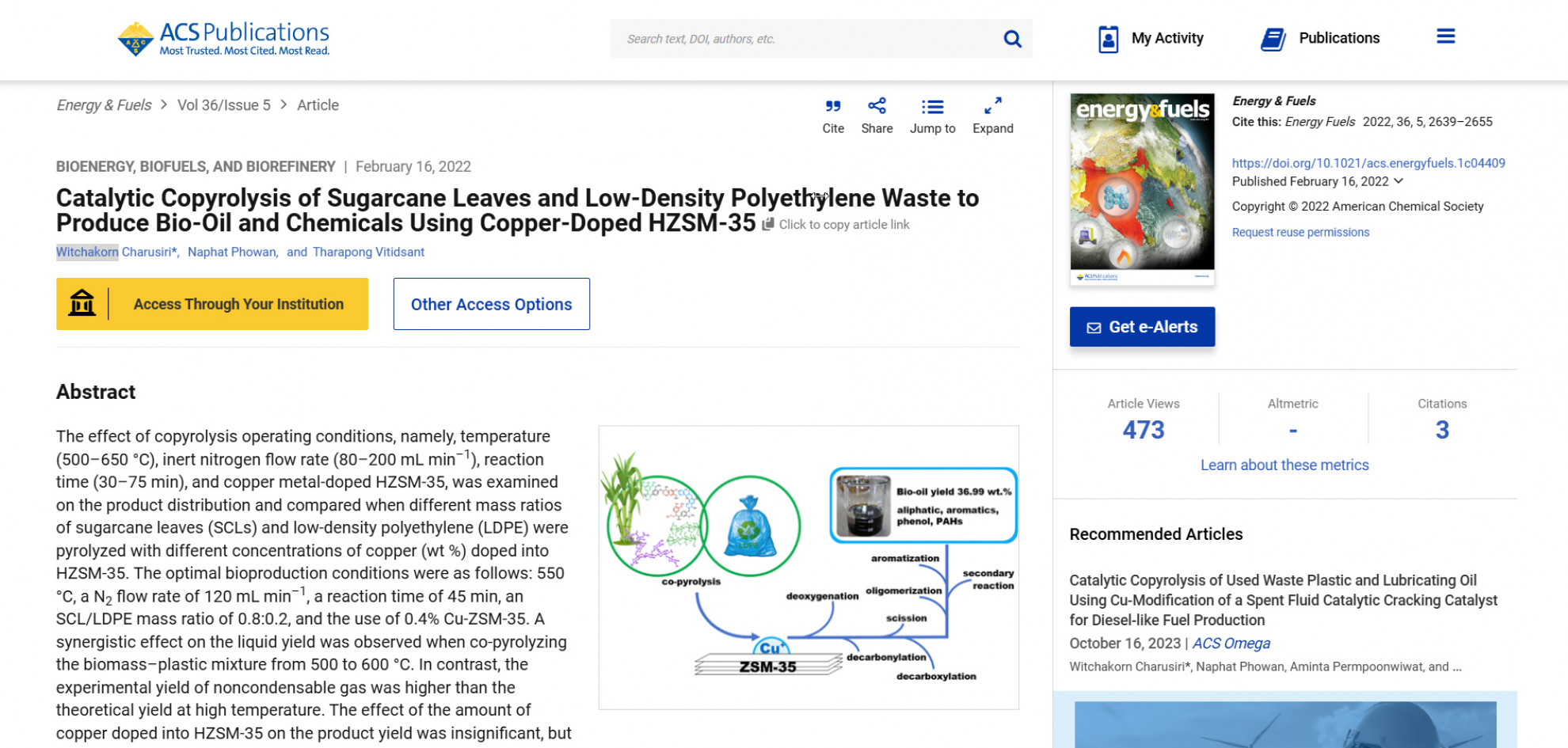Viewport: 1568px width, 748px height.
Task: Open the DOI link
Action: click(x=1368, y=163)
